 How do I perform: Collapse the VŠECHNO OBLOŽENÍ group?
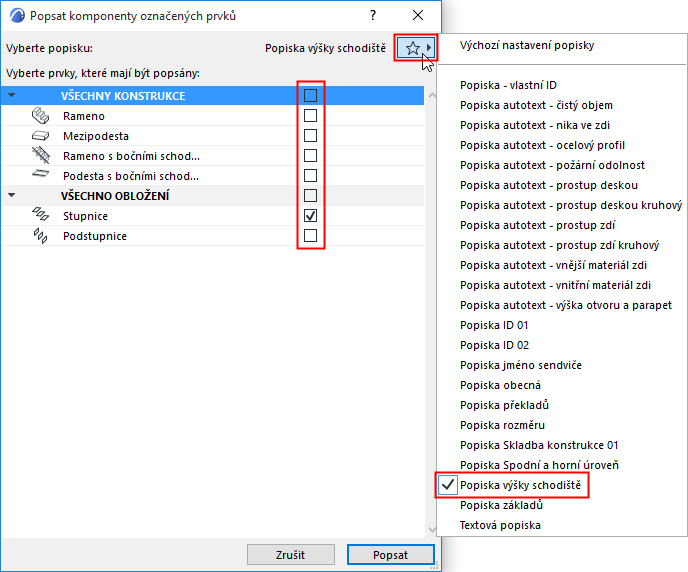tap(12, 196)
